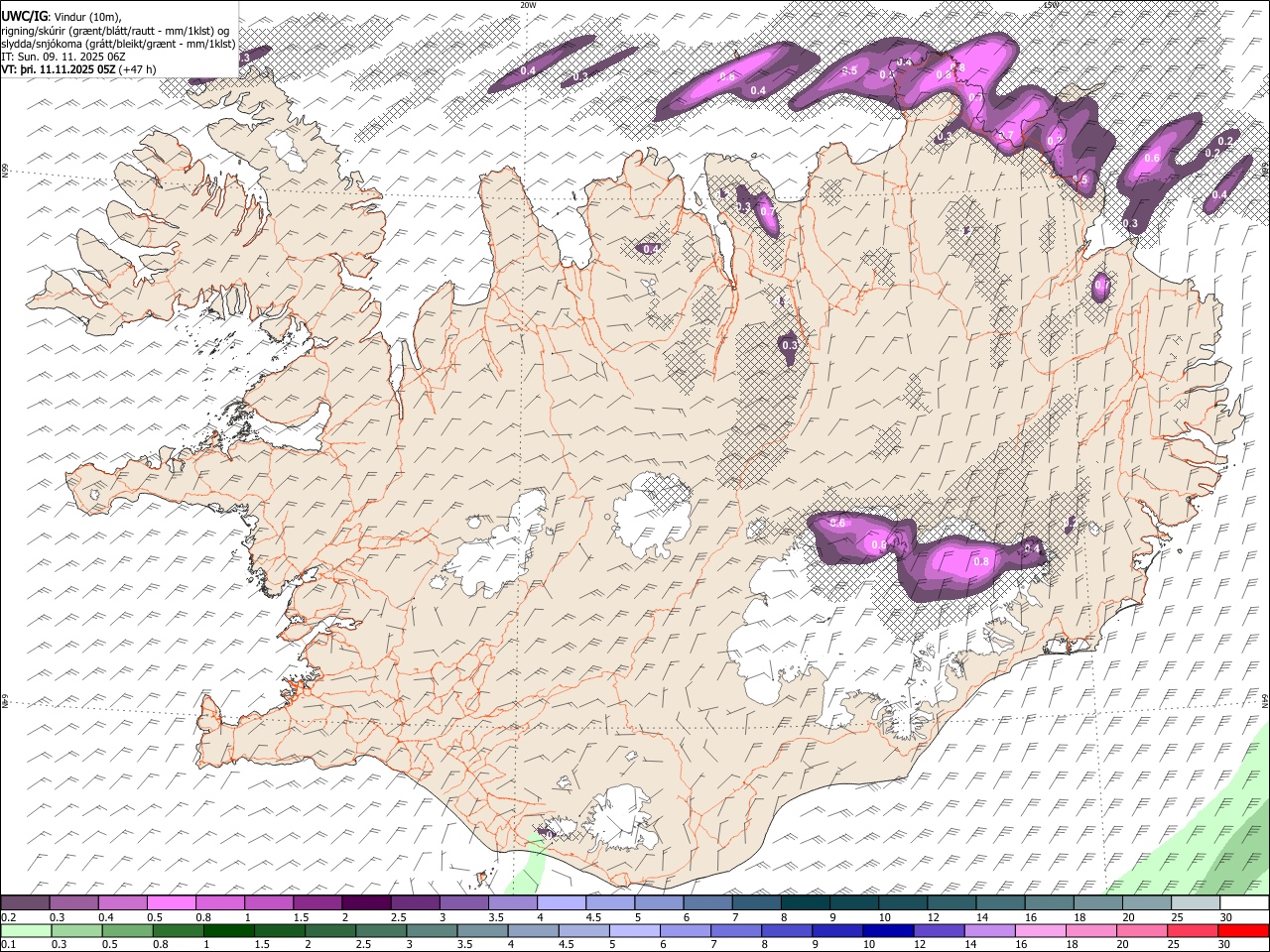1270x952 pixels.
Task: Select the royal blue 9 swatch, bottom row
Action: coord(836,930)
